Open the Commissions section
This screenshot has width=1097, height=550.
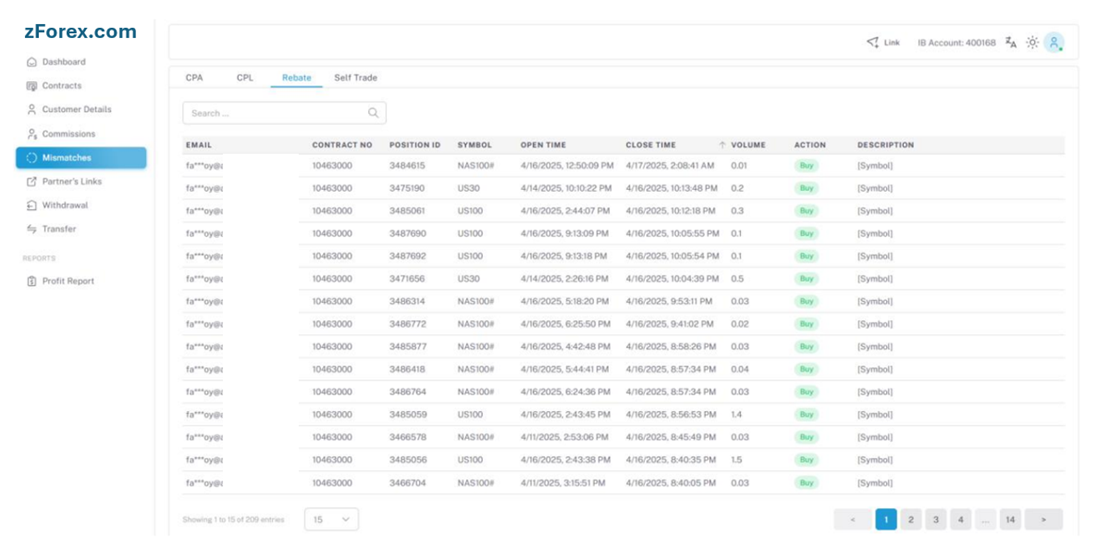(68, 134)
